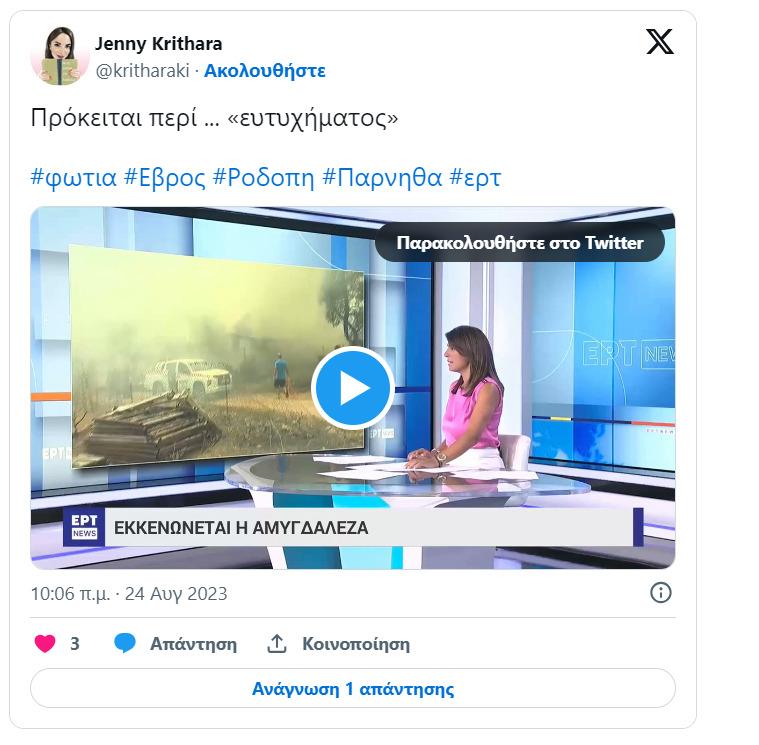Click the Ανάγνωση 1 απάντησης button
Viewport: 759px width, 745px height.
click(x=353, y=688)
